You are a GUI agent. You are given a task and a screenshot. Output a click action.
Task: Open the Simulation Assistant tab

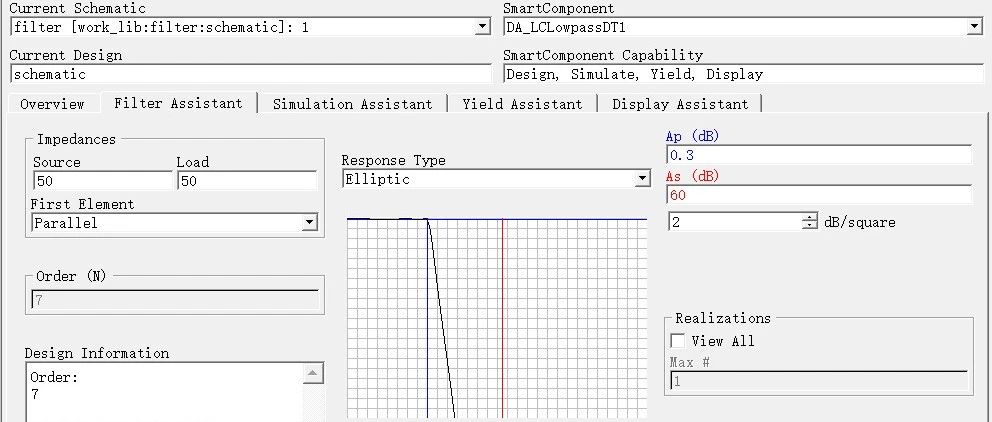click(x=352, y=104)
